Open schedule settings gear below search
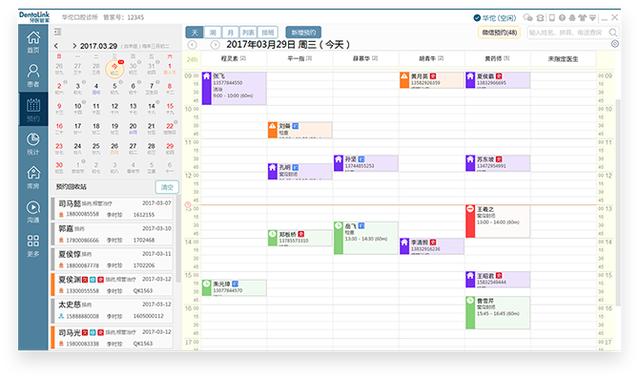Viewport: 640px width, 379px height. 615,44
